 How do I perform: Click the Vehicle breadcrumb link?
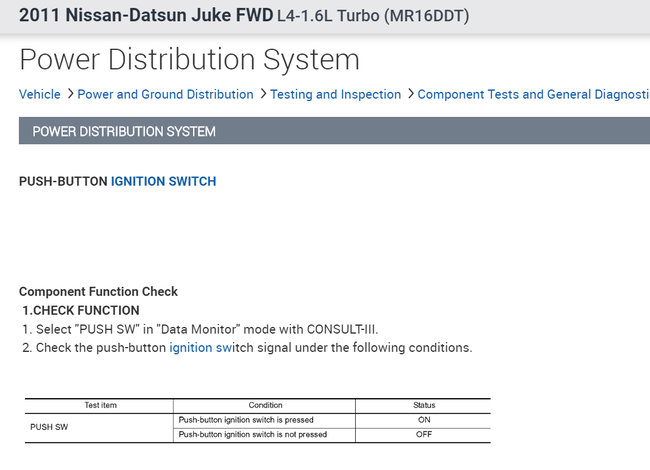40,94
